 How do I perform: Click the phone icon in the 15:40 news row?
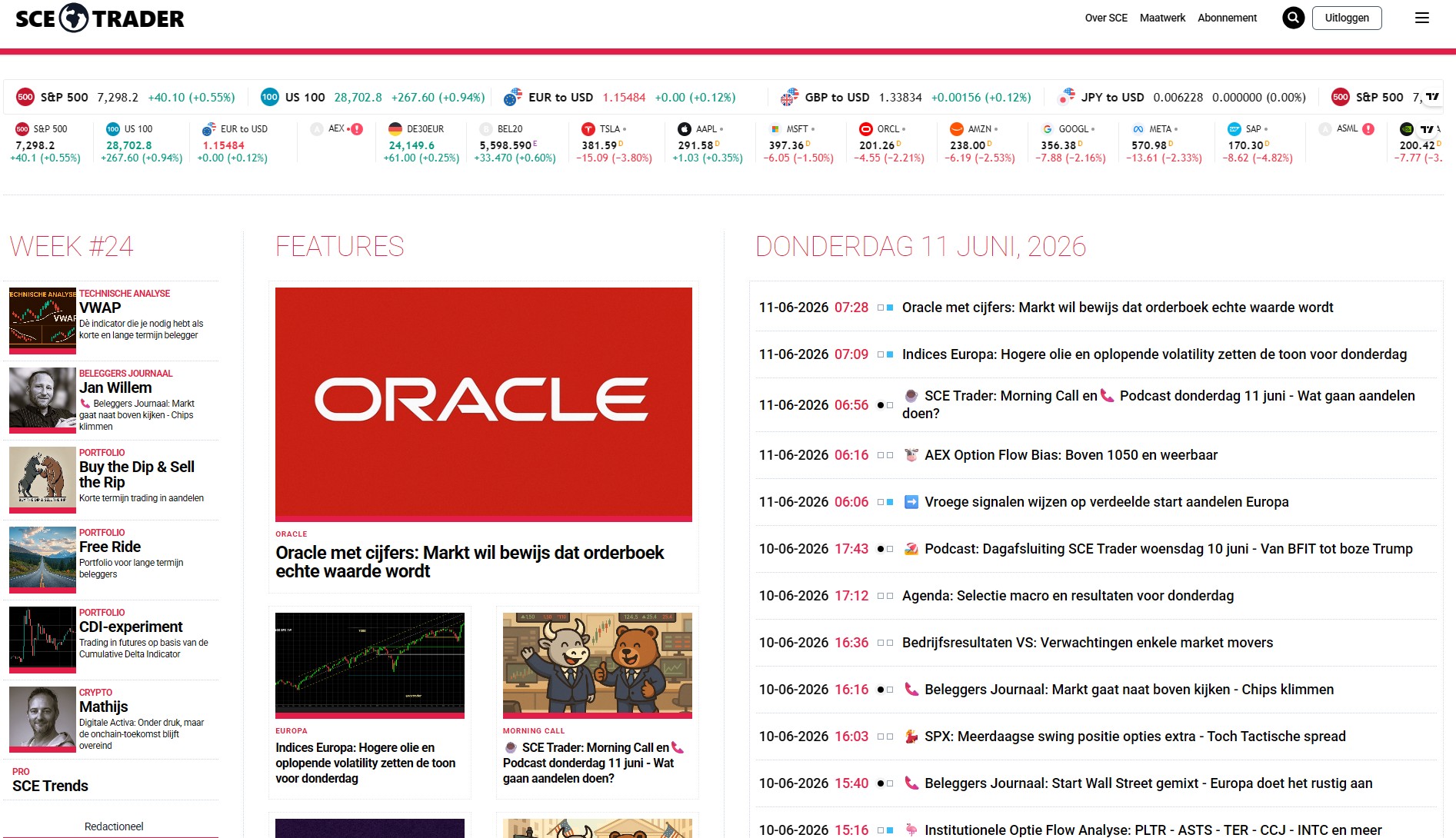click(x=911, y=783)
